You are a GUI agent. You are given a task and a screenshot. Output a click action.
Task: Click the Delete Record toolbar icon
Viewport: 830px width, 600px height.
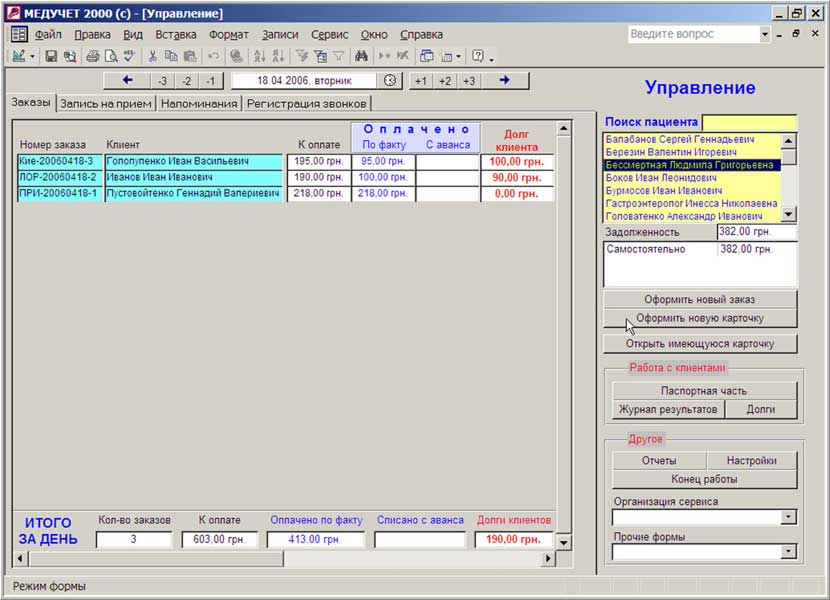point(403,56)
